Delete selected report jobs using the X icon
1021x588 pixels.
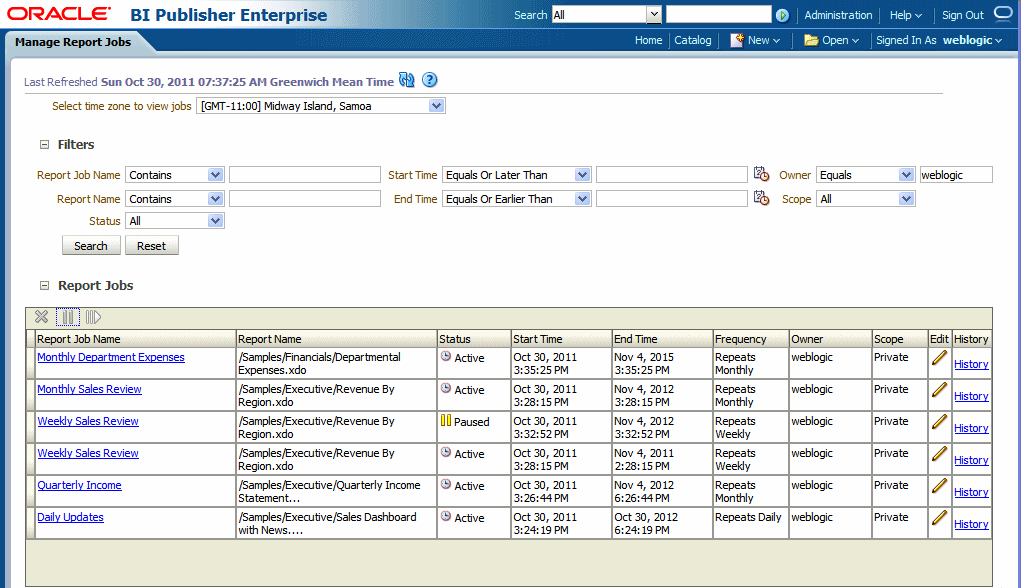(x=40, y=316)
